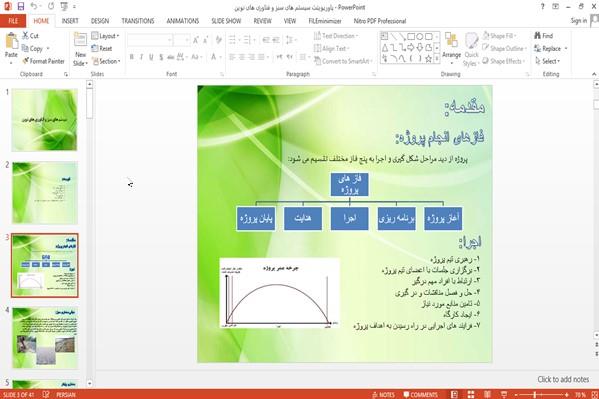
Task: Click the Paste clipboard icon
Action: click(11, 41)
